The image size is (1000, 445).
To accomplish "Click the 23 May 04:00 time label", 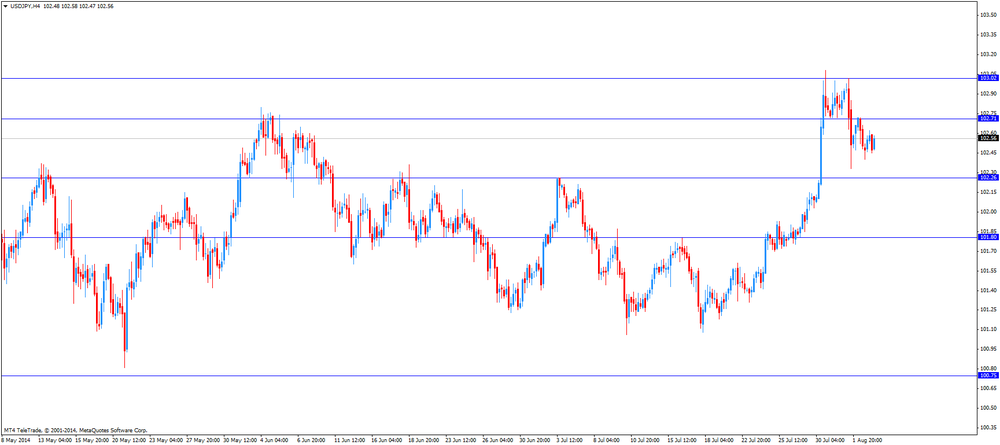I will (165, 440).
